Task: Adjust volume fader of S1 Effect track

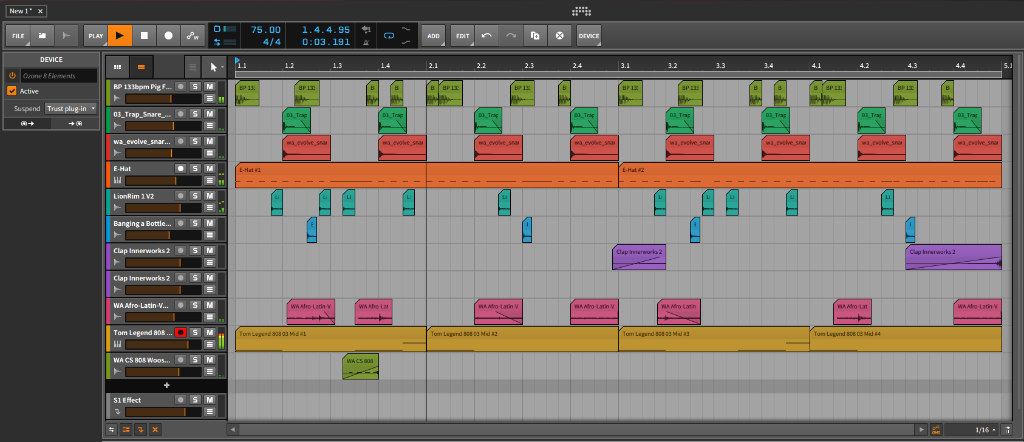Action: (x=163, y=412)
